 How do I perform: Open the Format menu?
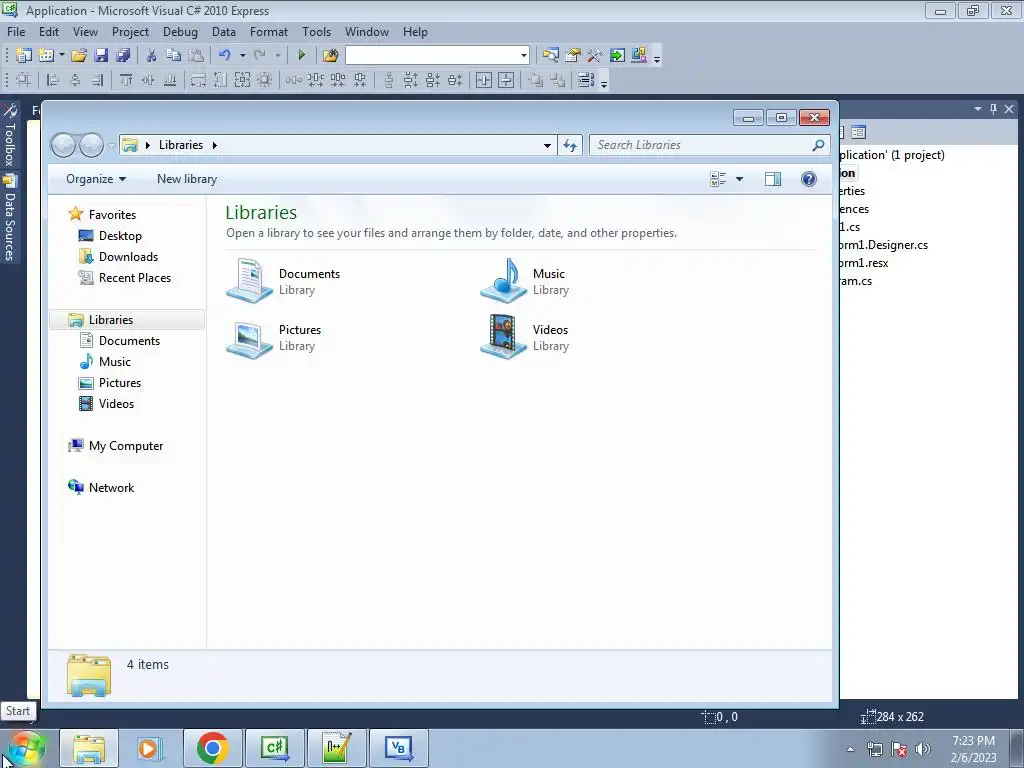268,31
